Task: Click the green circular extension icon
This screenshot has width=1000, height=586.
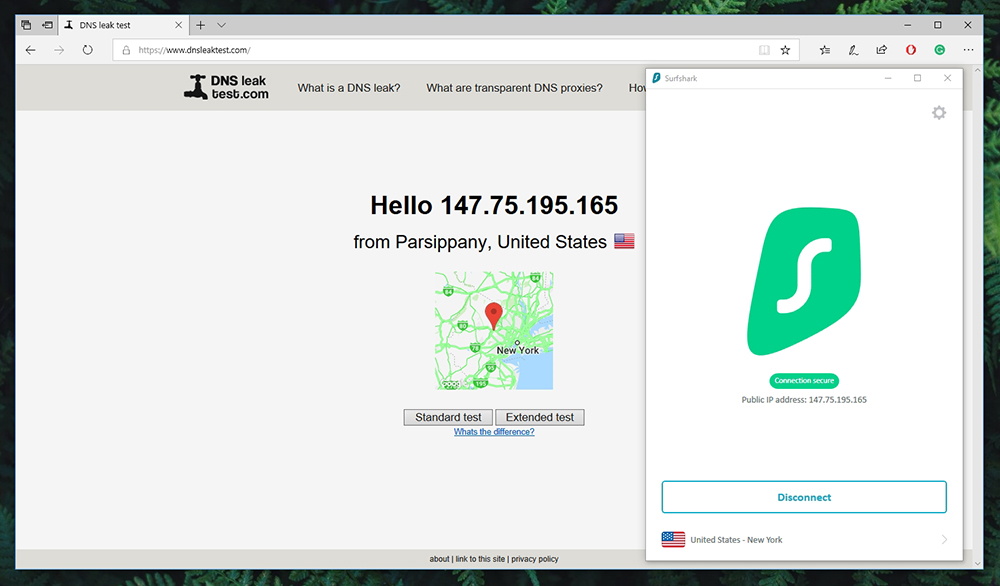Action: pos(940,50)
